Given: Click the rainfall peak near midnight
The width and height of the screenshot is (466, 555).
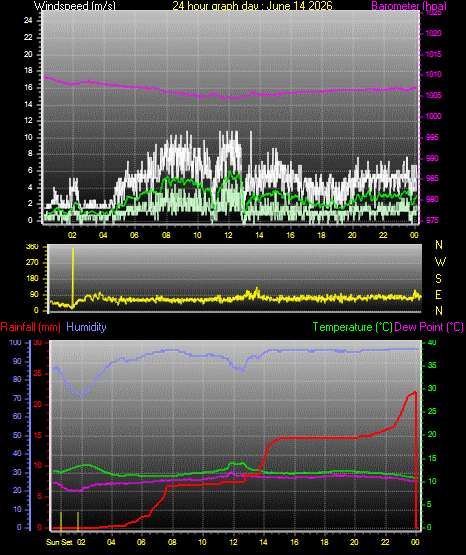Looking at the screenshot, I should coord(415,392).
